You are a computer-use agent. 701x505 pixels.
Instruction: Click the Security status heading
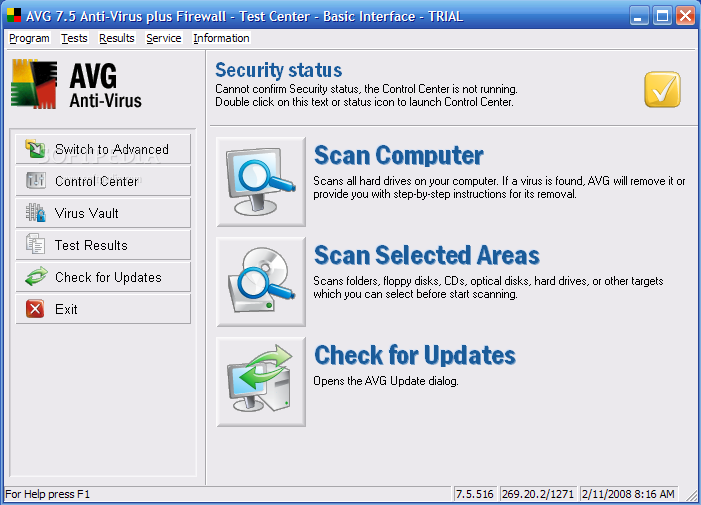coord(279,70)
